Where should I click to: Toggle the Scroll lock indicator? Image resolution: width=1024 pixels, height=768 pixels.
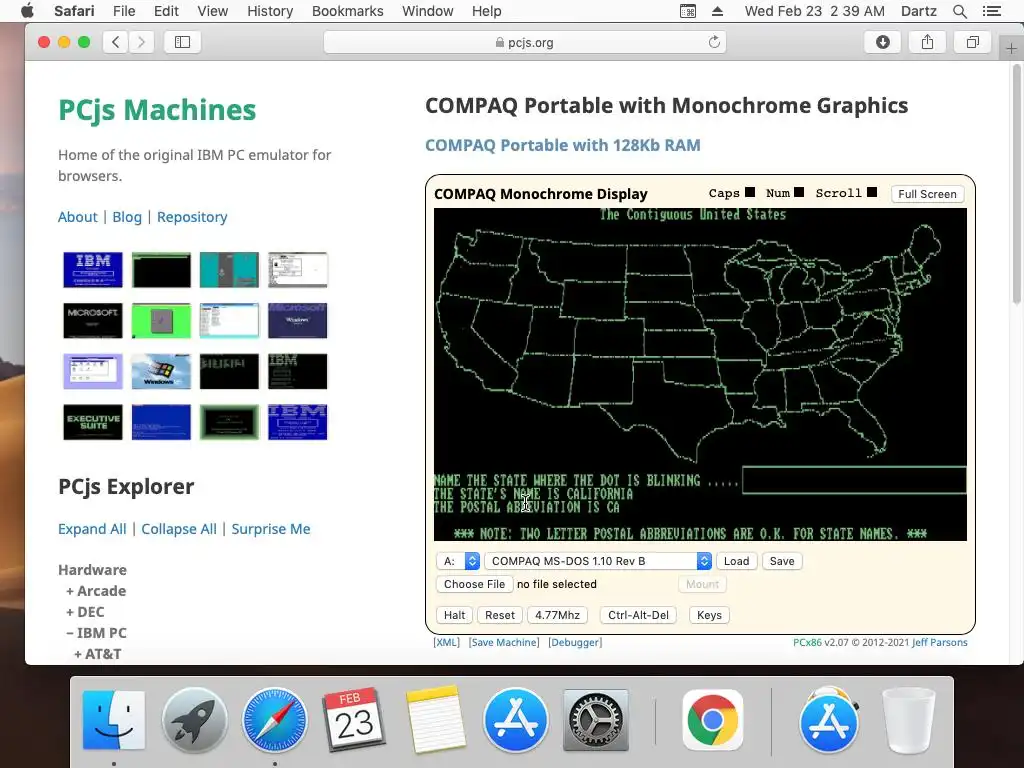[872, 193]
